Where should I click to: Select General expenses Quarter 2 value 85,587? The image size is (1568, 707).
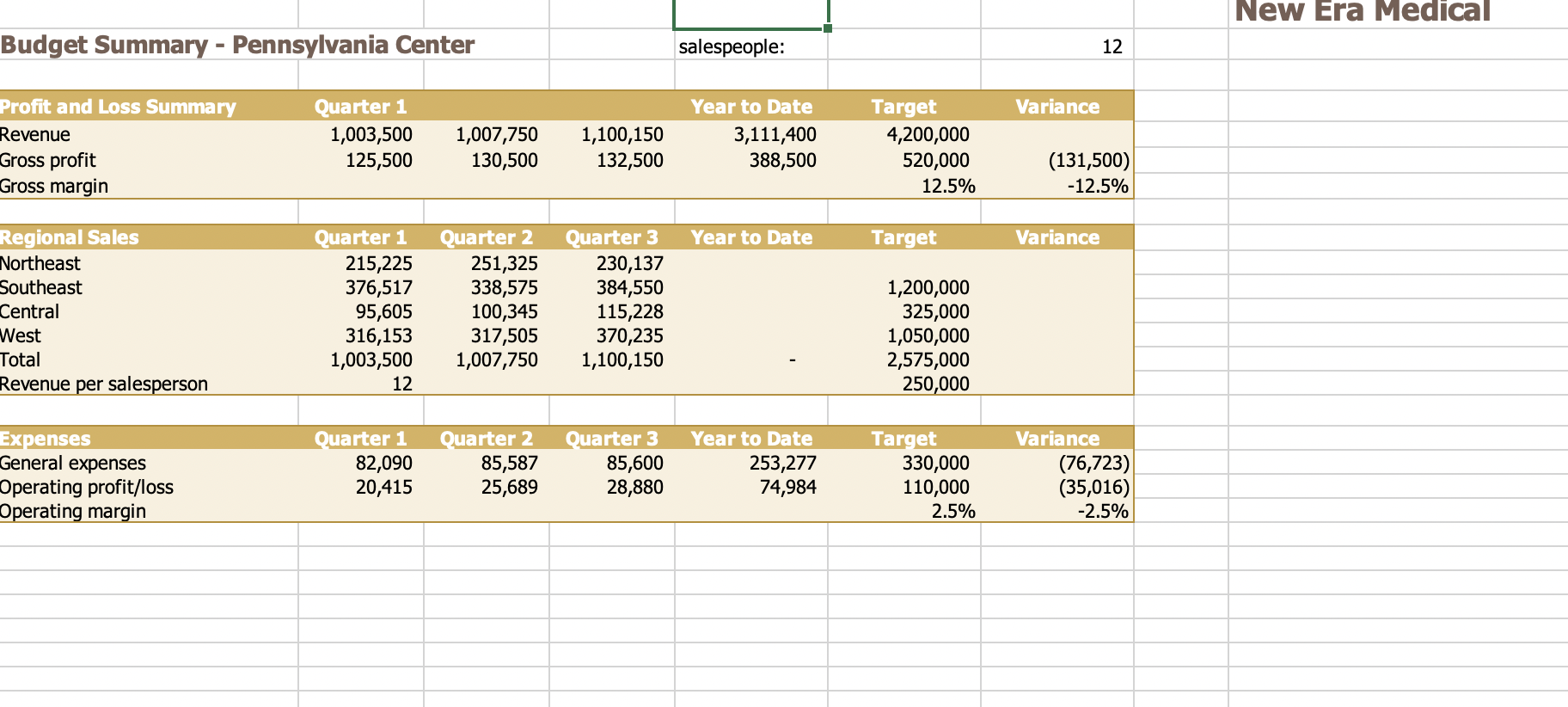point(510,463)
